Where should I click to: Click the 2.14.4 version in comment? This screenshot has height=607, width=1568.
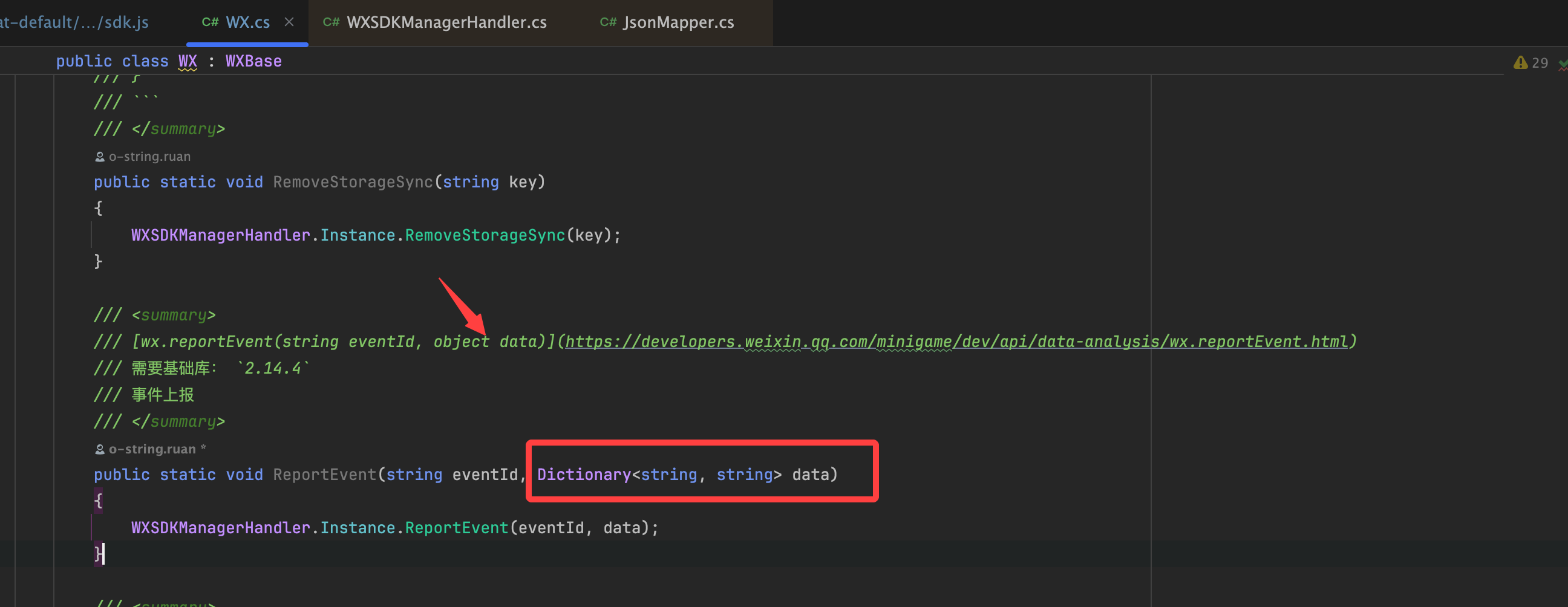click(x=272, y=368)
